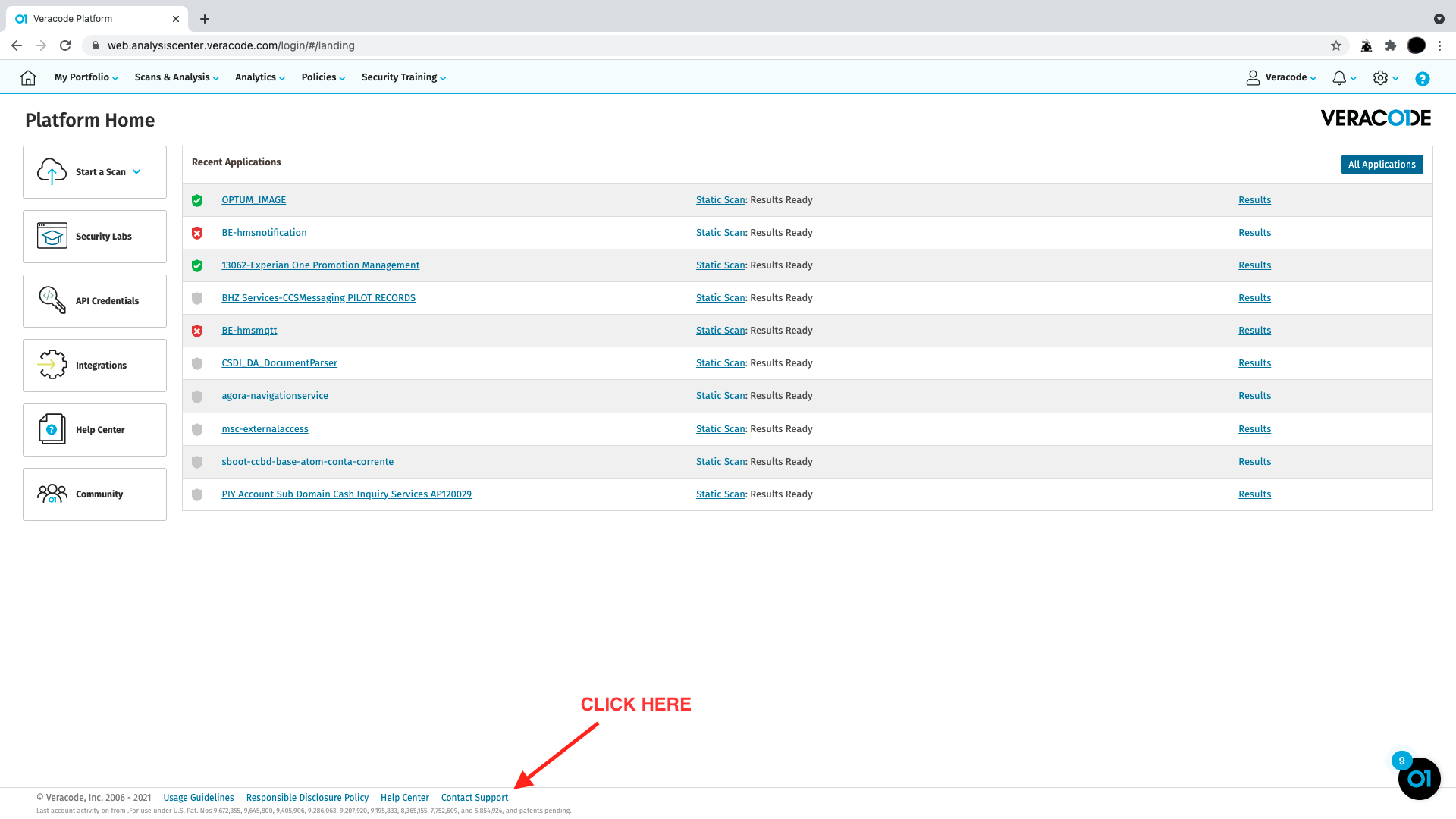Click the All Applications button
Viewport: 1456px width, 819px height.
pos(1382,165)
